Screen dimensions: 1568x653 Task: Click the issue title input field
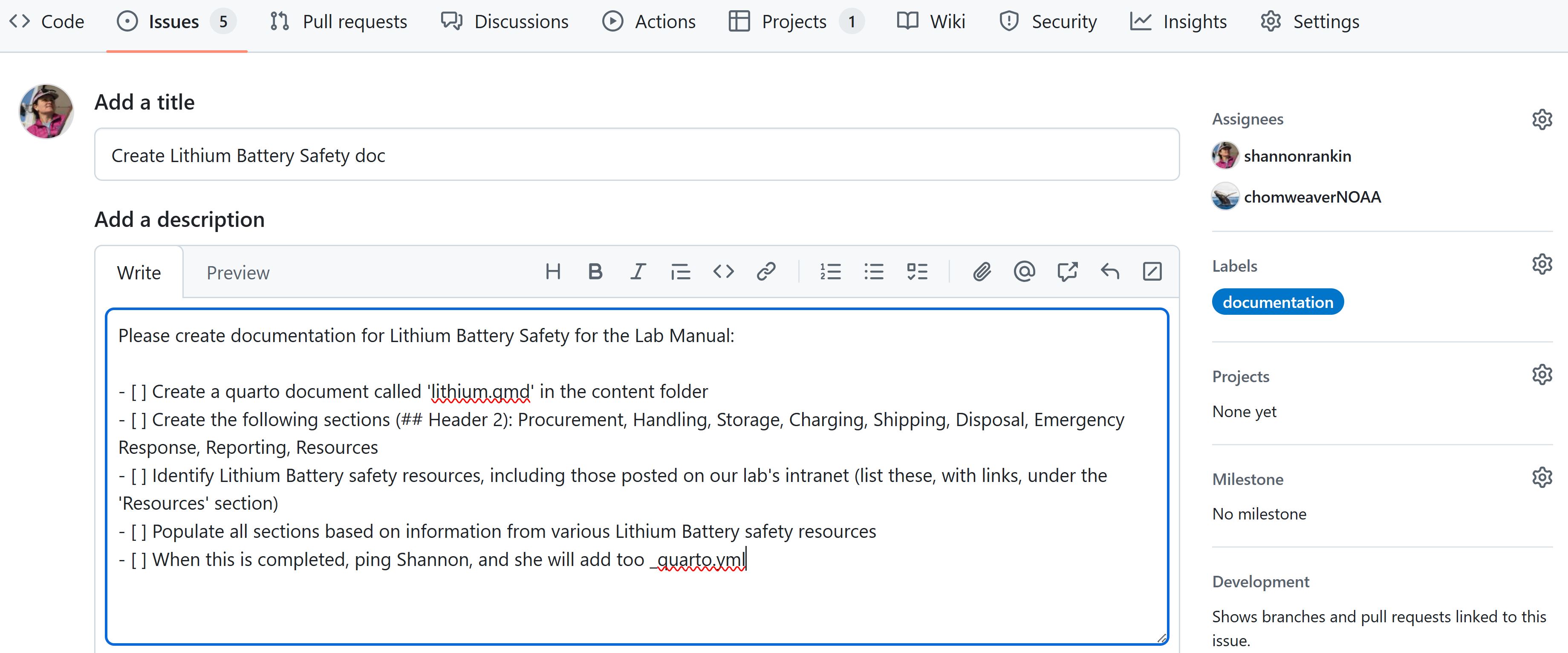coord(636,155)
